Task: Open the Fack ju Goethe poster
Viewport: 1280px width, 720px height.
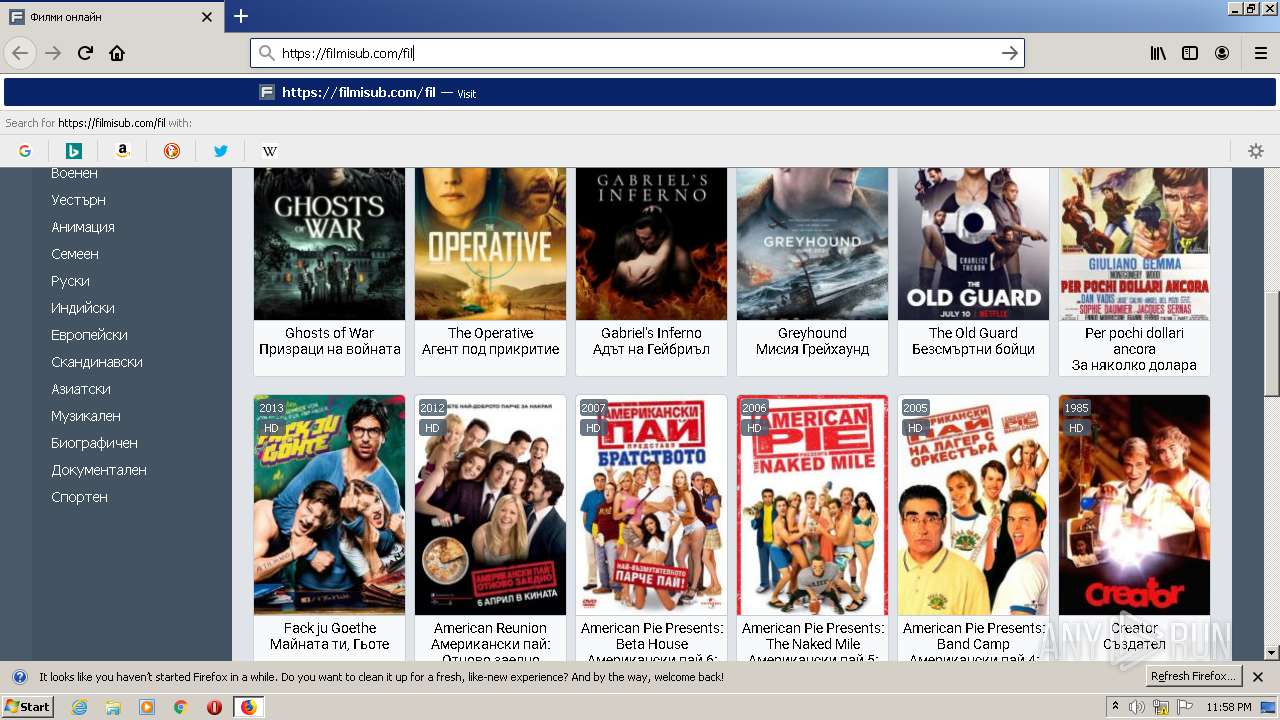Action: click(x=329, y=505)
